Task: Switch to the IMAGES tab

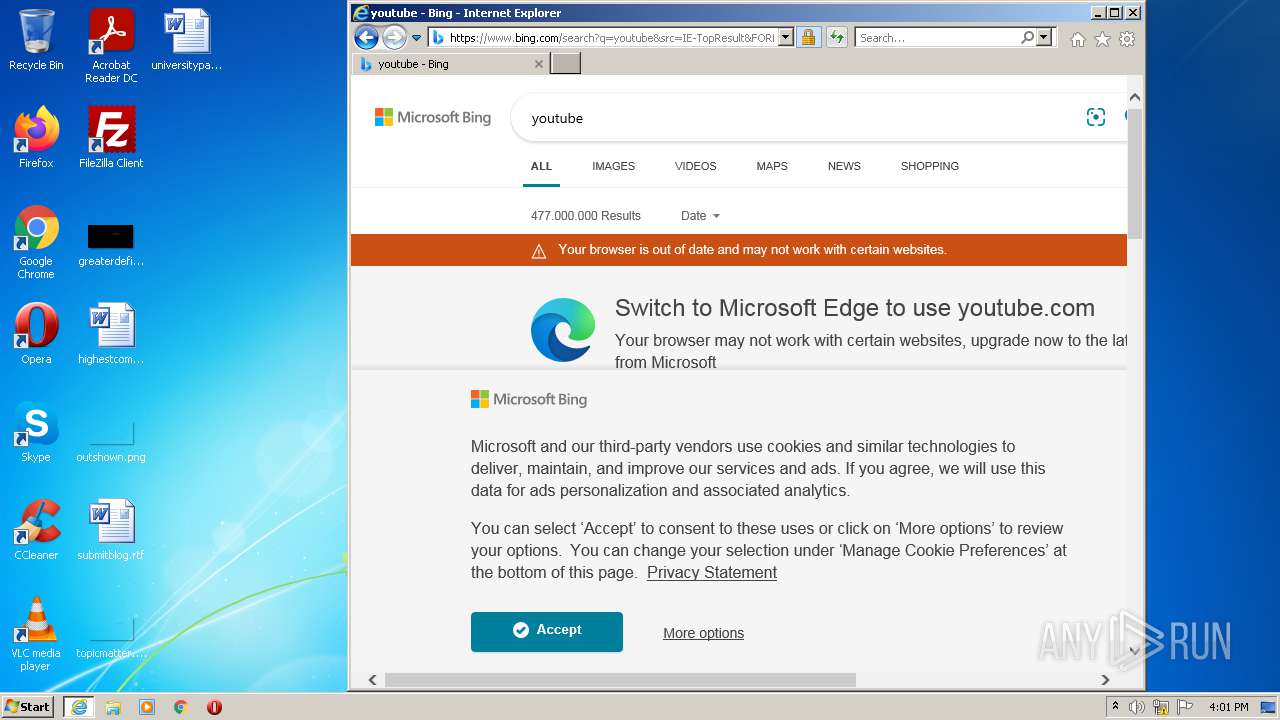Action: pyautogui.click(x=613, y=166)
